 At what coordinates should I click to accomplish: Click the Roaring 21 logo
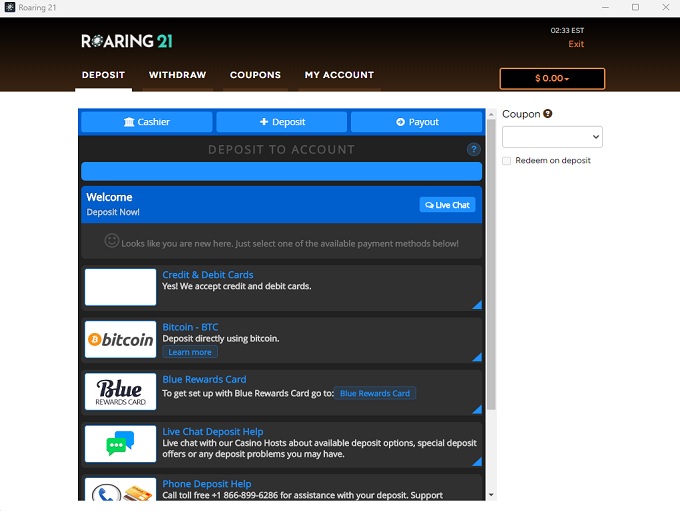(x=127, y=41)
